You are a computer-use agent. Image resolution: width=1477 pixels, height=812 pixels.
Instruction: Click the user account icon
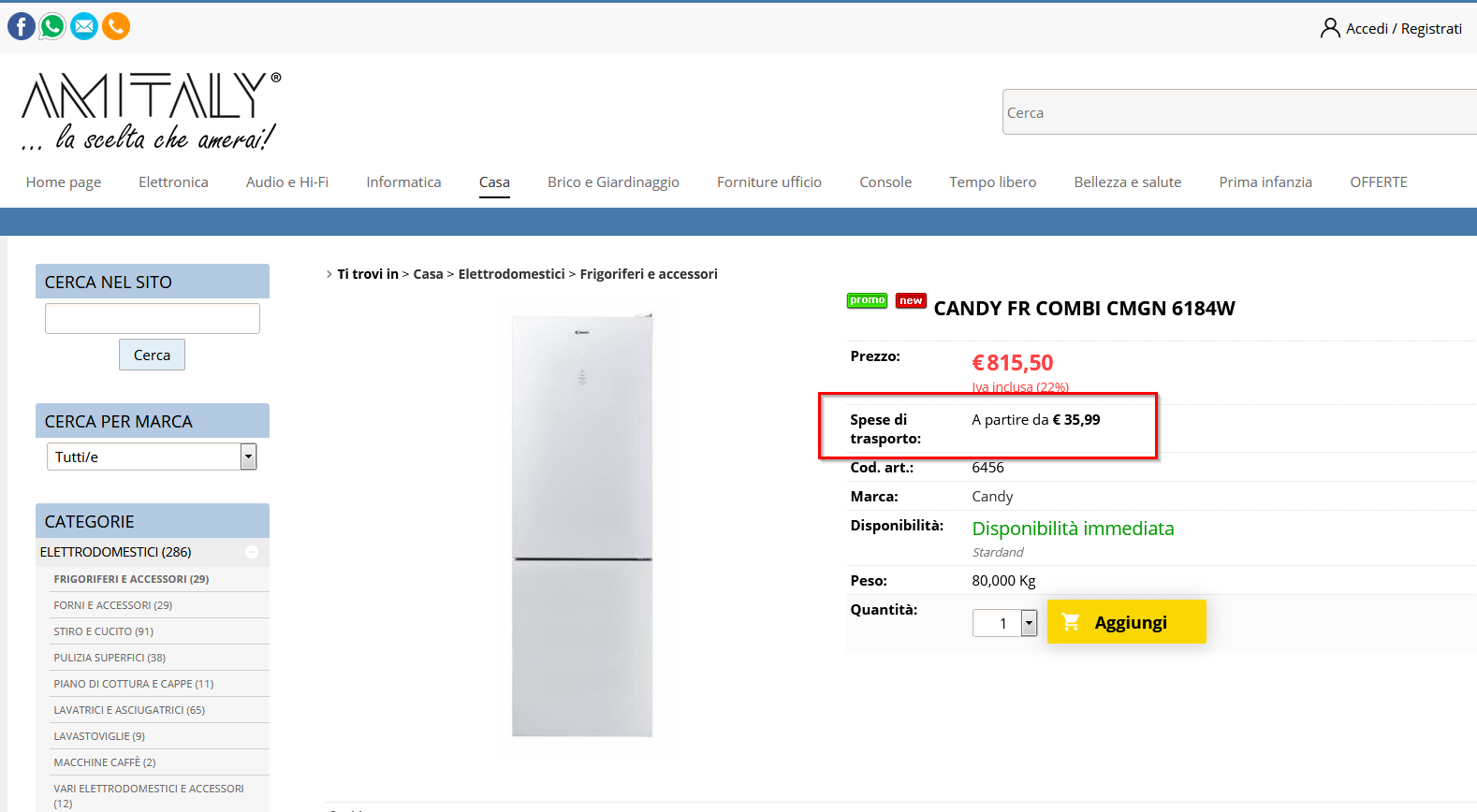1330,28
